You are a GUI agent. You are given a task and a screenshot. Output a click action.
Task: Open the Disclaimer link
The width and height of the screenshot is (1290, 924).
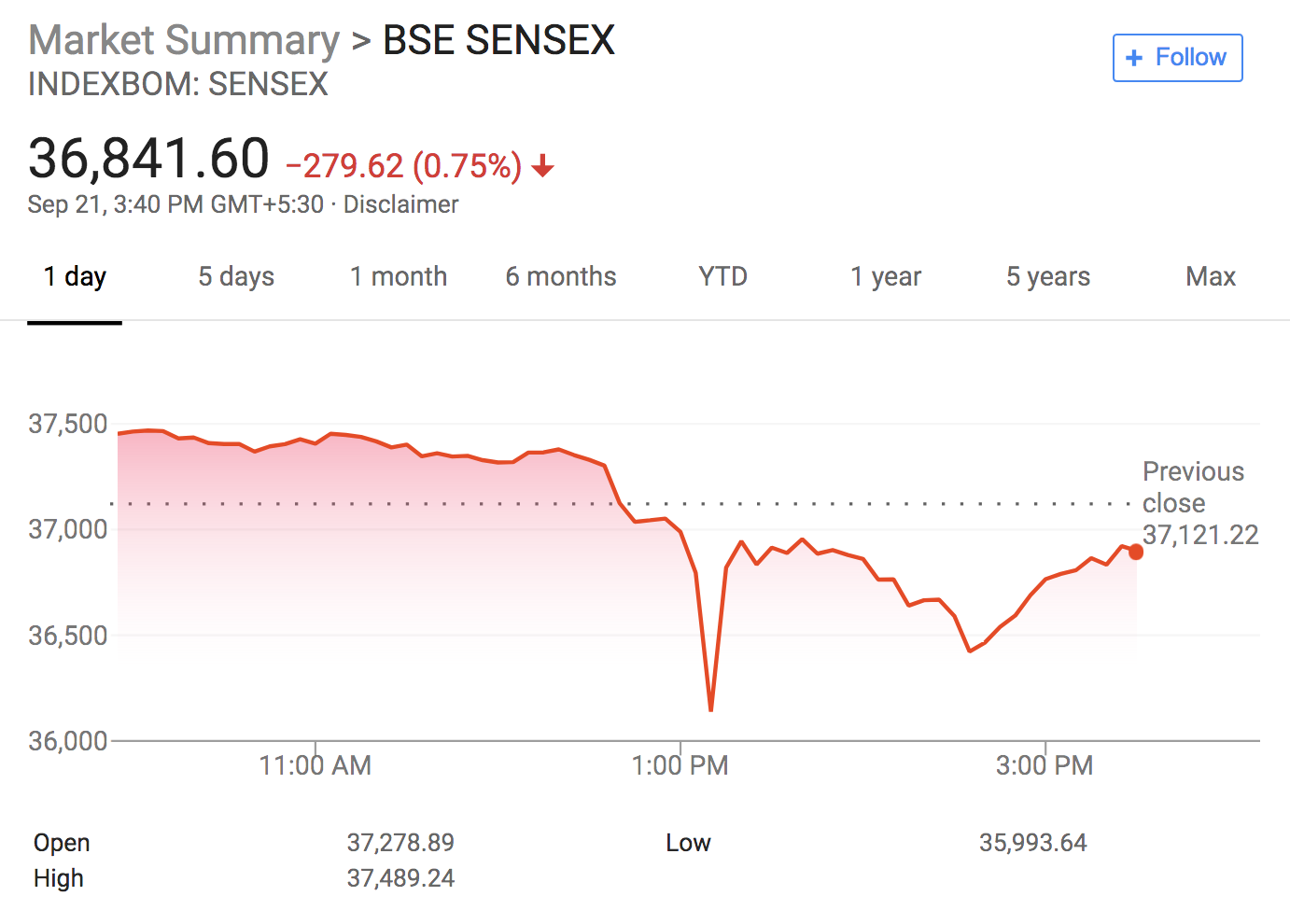point(400,204)
